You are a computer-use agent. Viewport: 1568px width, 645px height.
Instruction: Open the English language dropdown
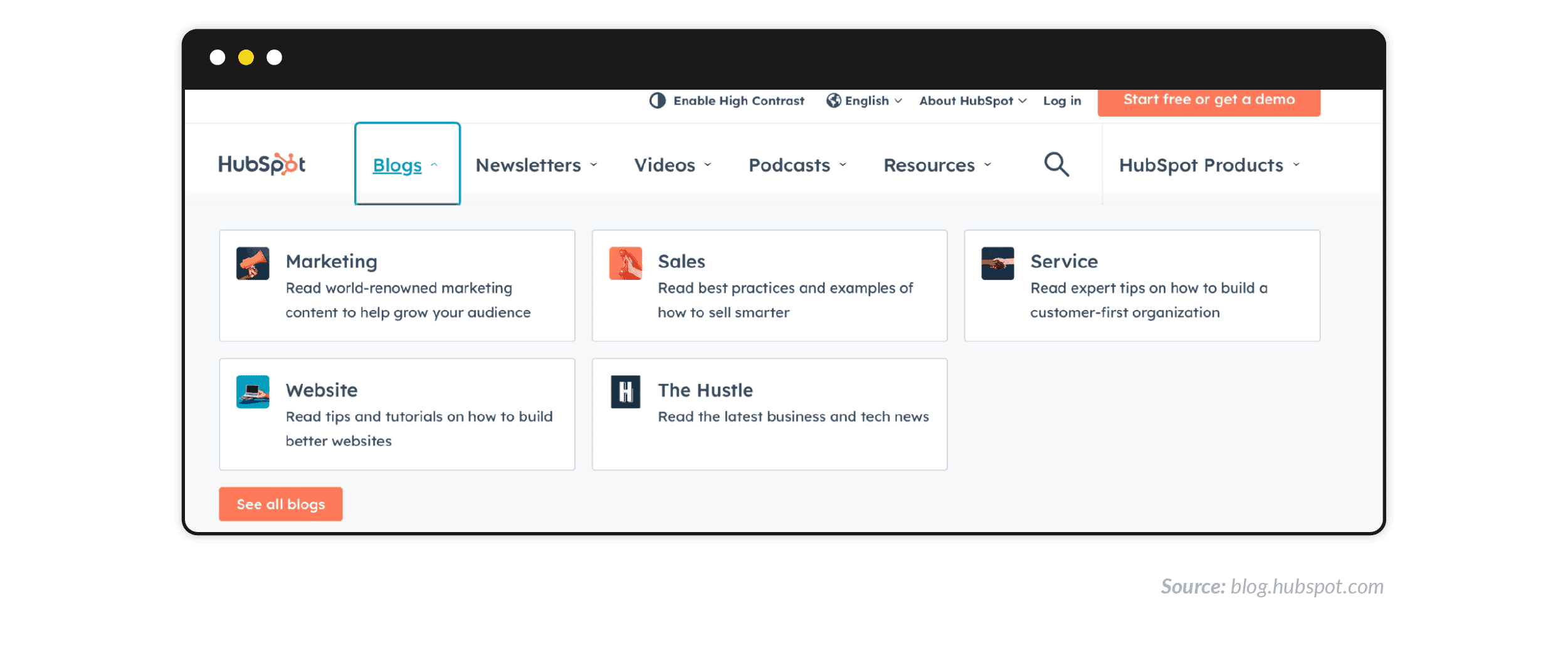click(865, 101)
